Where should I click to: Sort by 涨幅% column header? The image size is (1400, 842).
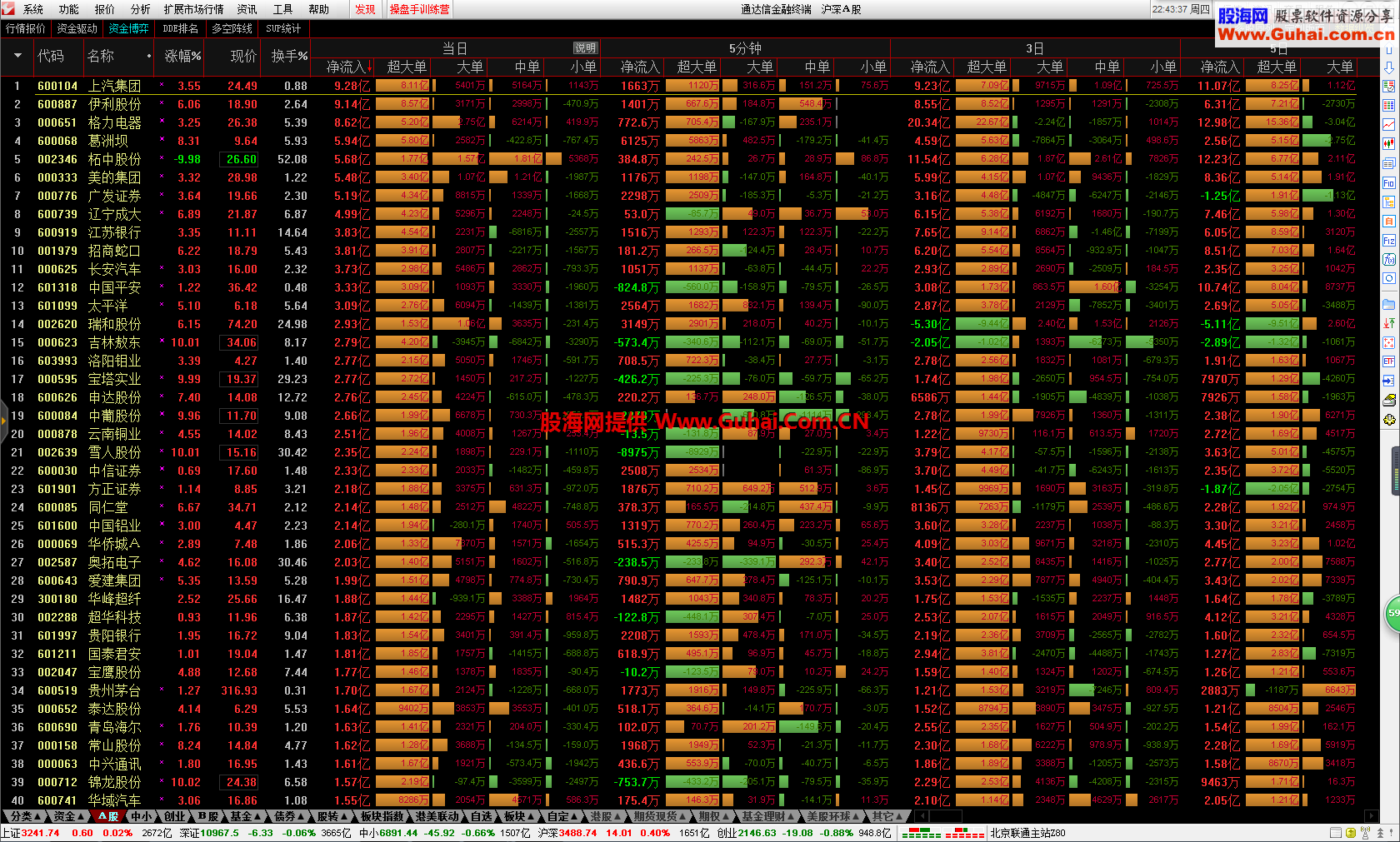(182, 56)
